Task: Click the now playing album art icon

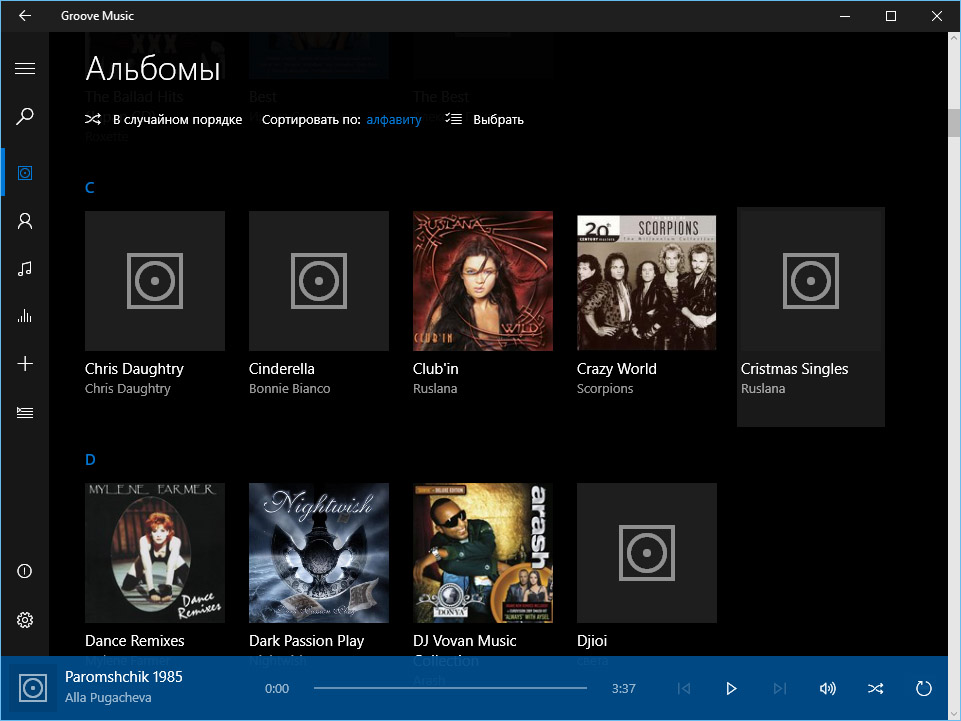Action: tap(32, 689)
